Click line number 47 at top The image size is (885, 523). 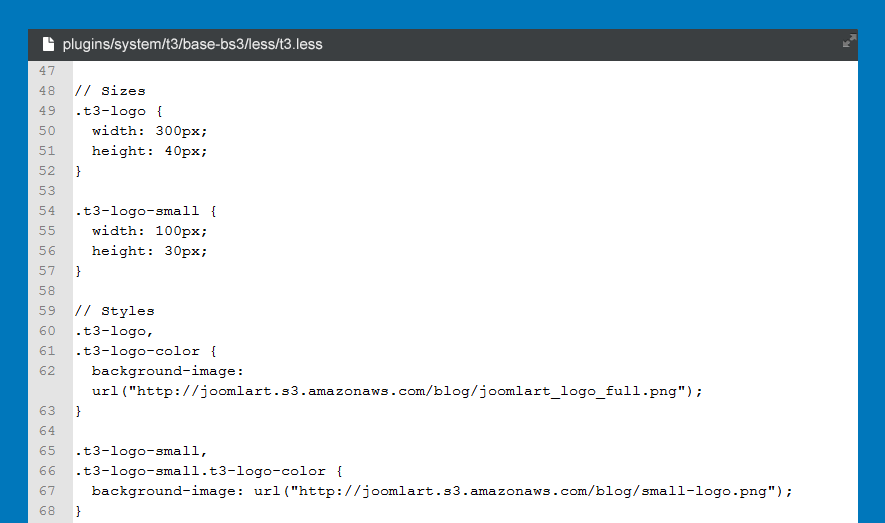click(x=47, y=71)
